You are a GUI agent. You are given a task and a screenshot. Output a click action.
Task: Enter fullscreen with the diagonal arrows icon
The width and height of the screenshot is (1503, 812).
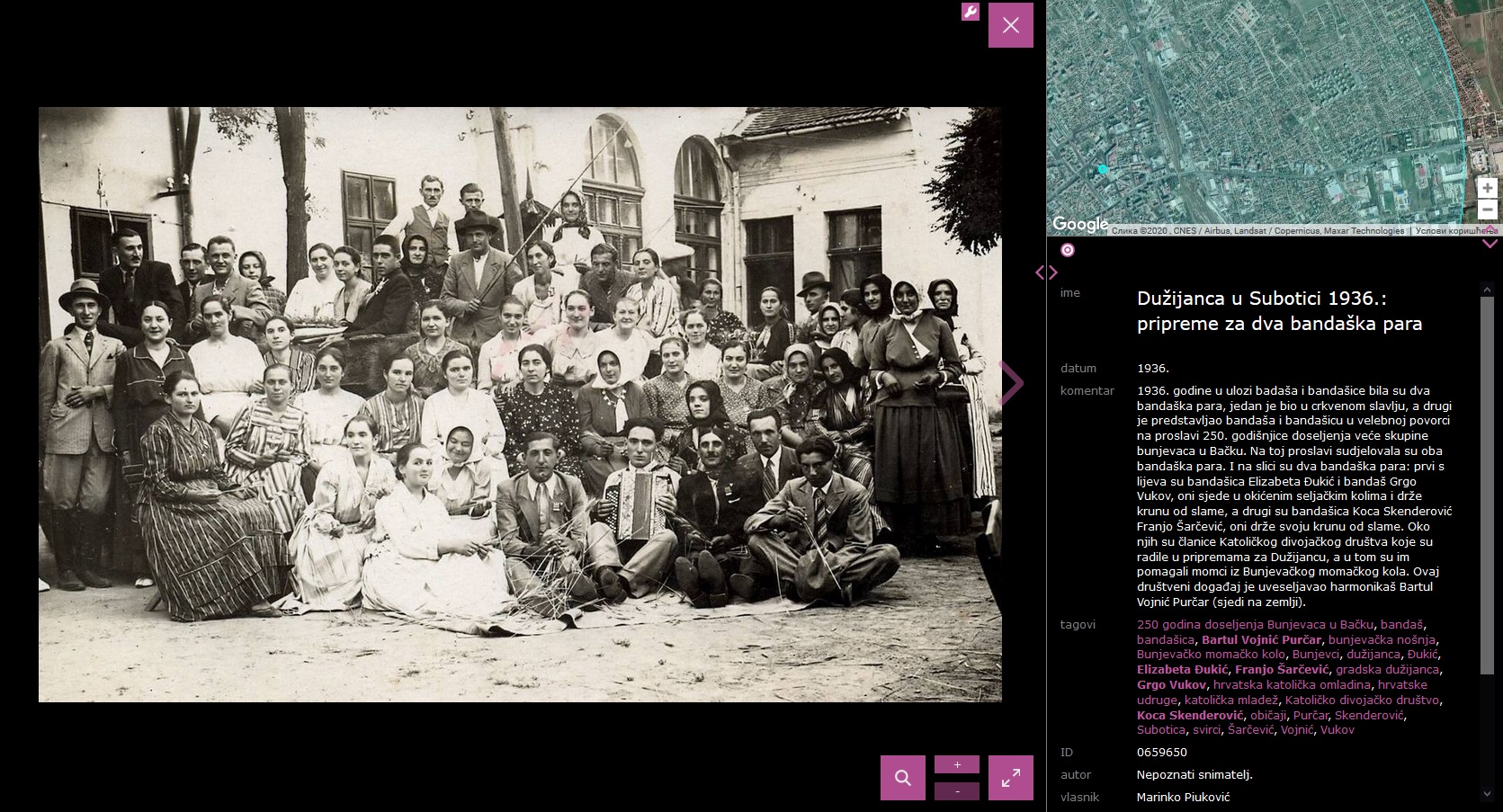[x=1011, y=777]
